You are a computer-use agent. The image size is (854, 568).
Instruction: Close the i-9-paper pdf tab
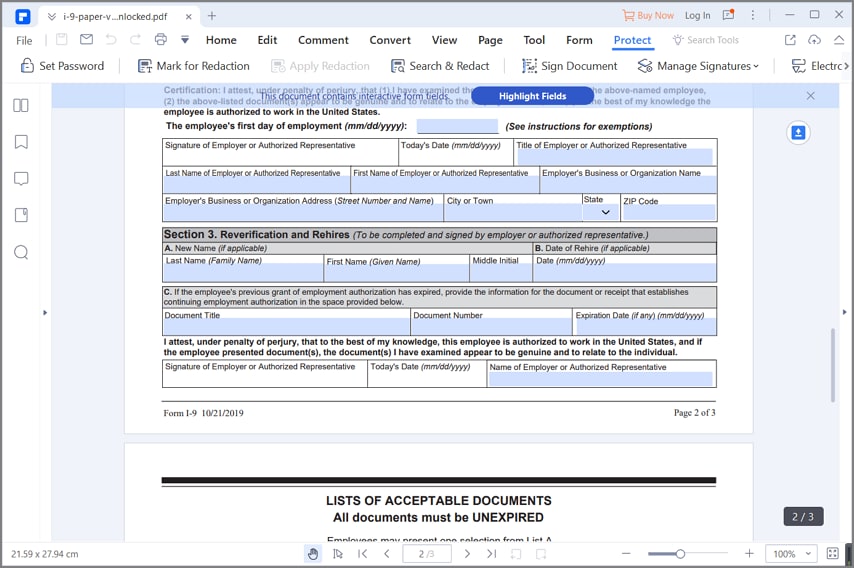pos(188,16)
